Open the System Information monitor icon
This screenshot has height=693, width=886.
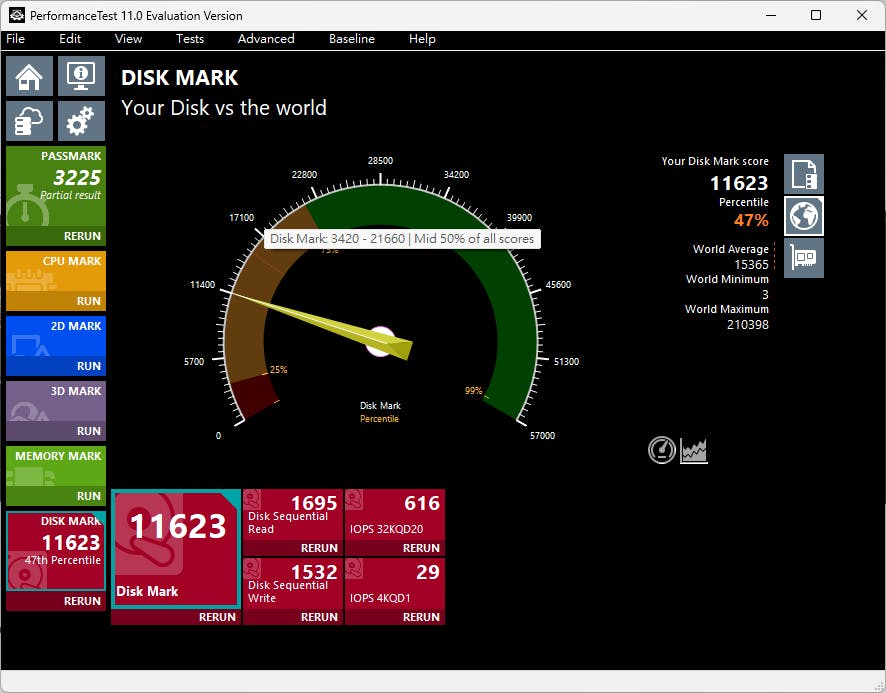(81, 76)
